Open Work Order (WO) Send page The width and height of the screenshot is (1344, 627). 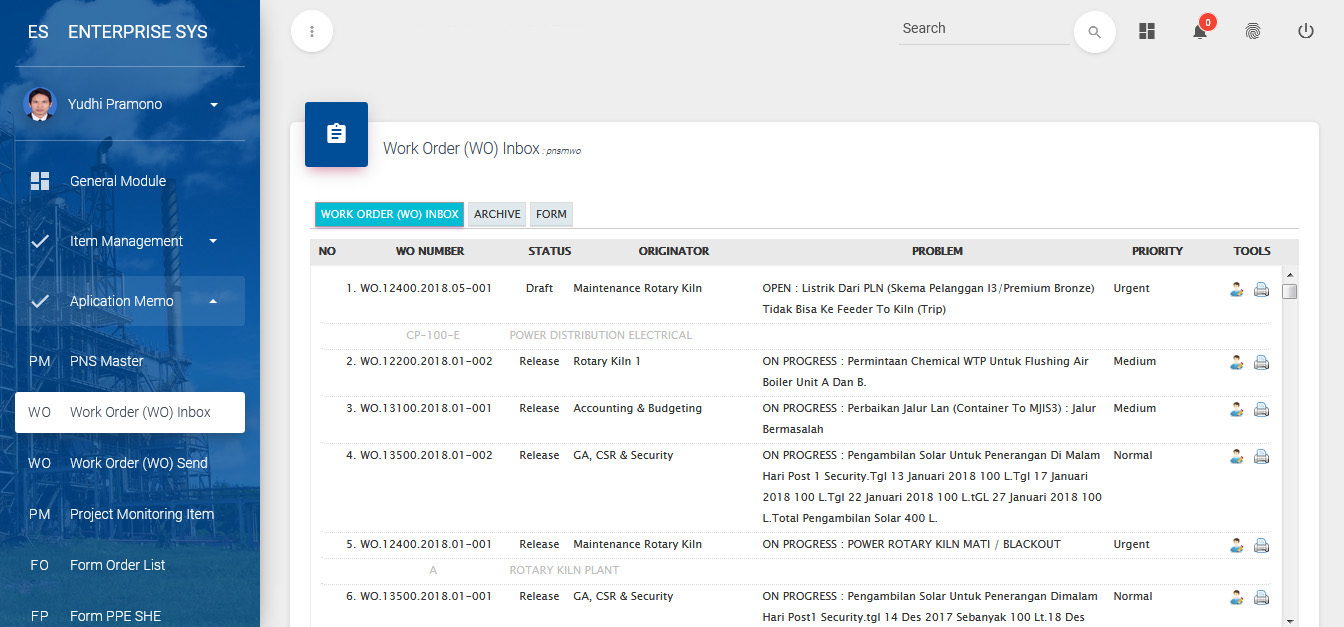coord(138,463)
